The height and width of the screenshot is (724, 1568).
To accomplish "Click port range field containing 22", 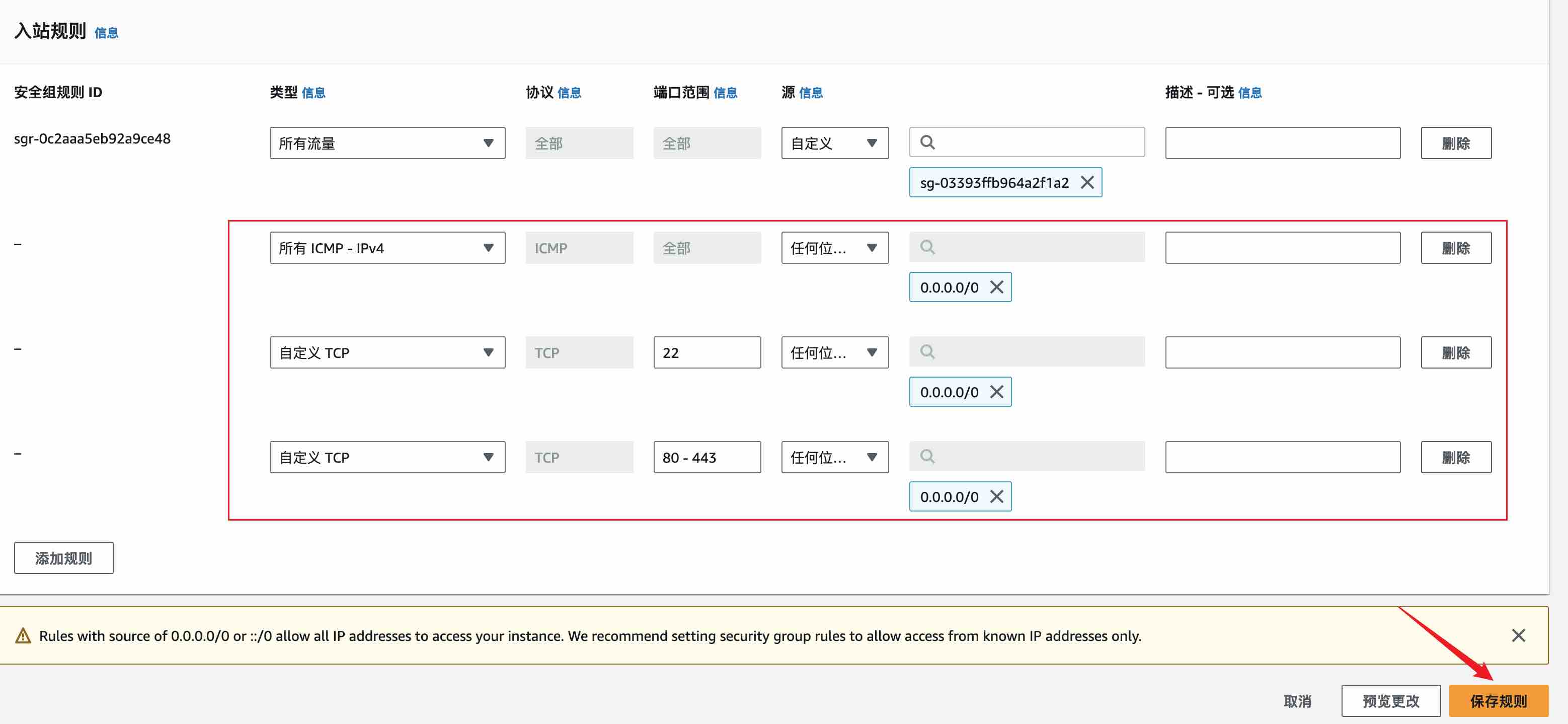I will point(707,352).
